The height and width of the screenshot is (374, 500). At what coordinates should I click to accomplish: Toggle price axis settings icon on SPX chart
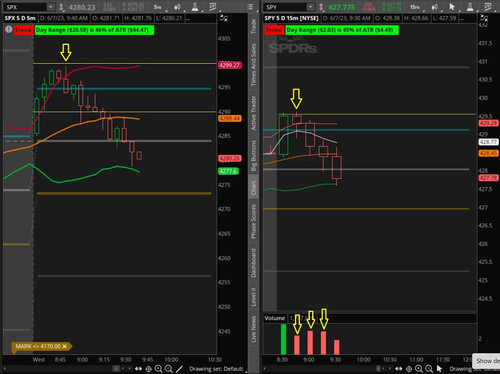pos(224,18)
